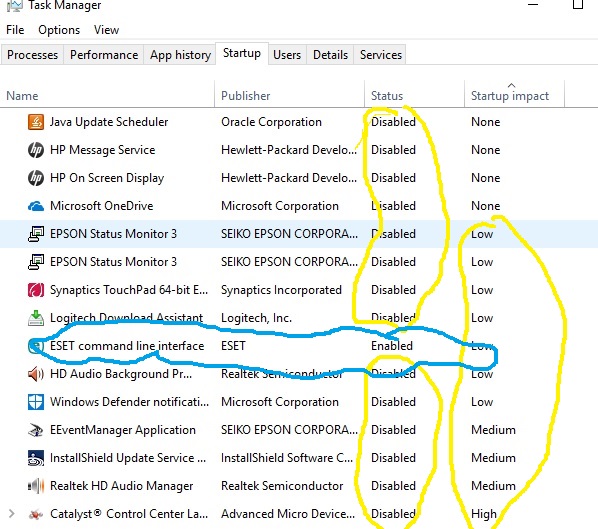Click the Synaptics TouchPad icon
Image resolution: width=598 pixels, height=529 pixels.
(36, 290)
